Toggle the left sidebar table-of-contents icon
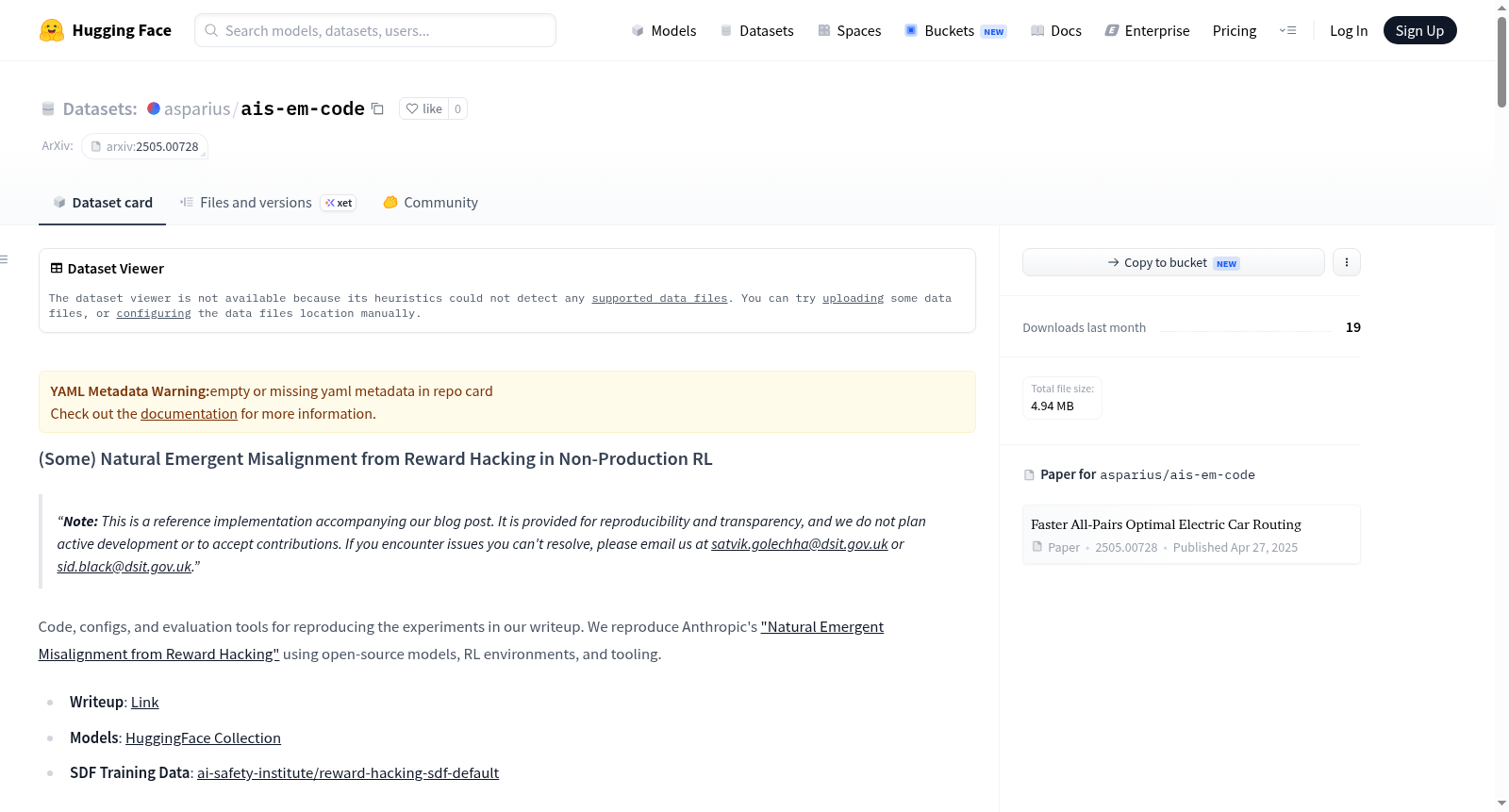1509x812 pixels. (x=5, y=259)
